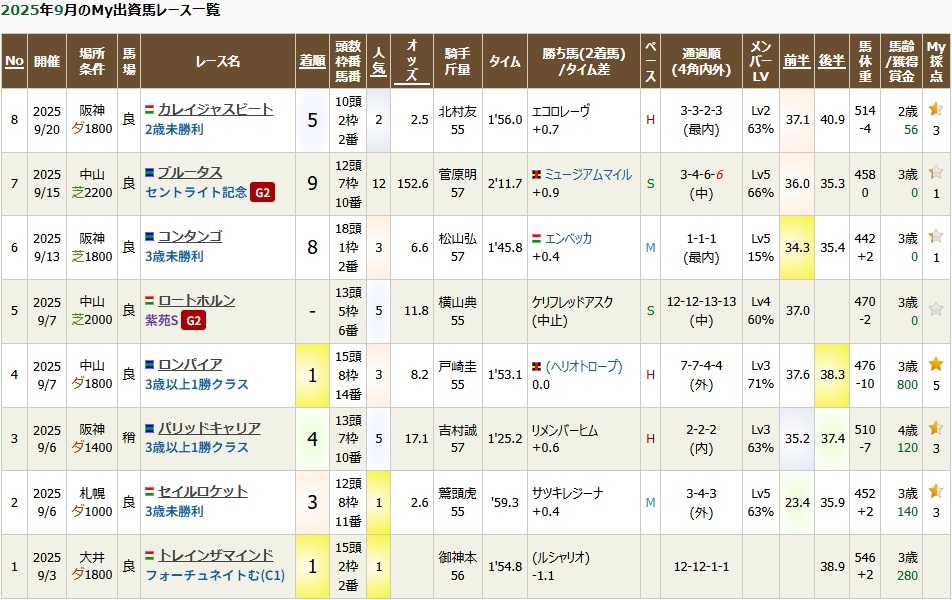This screenshot has height=600, width=952.
Task: Click flag icon before セイルロケット
Action: pos(149,492)
